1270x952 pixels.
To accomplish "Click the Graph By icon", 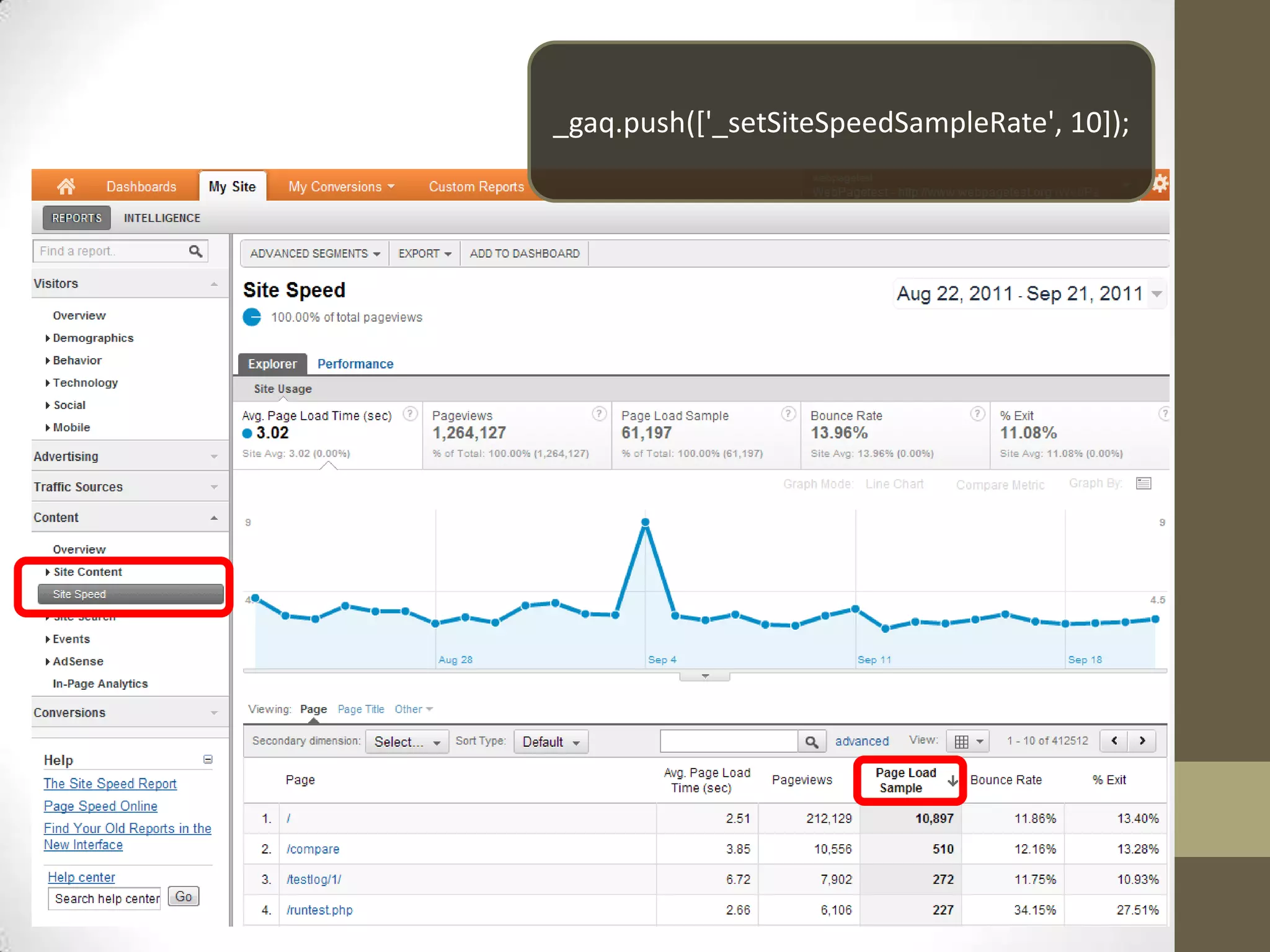I will click(x=1143, y=483).
